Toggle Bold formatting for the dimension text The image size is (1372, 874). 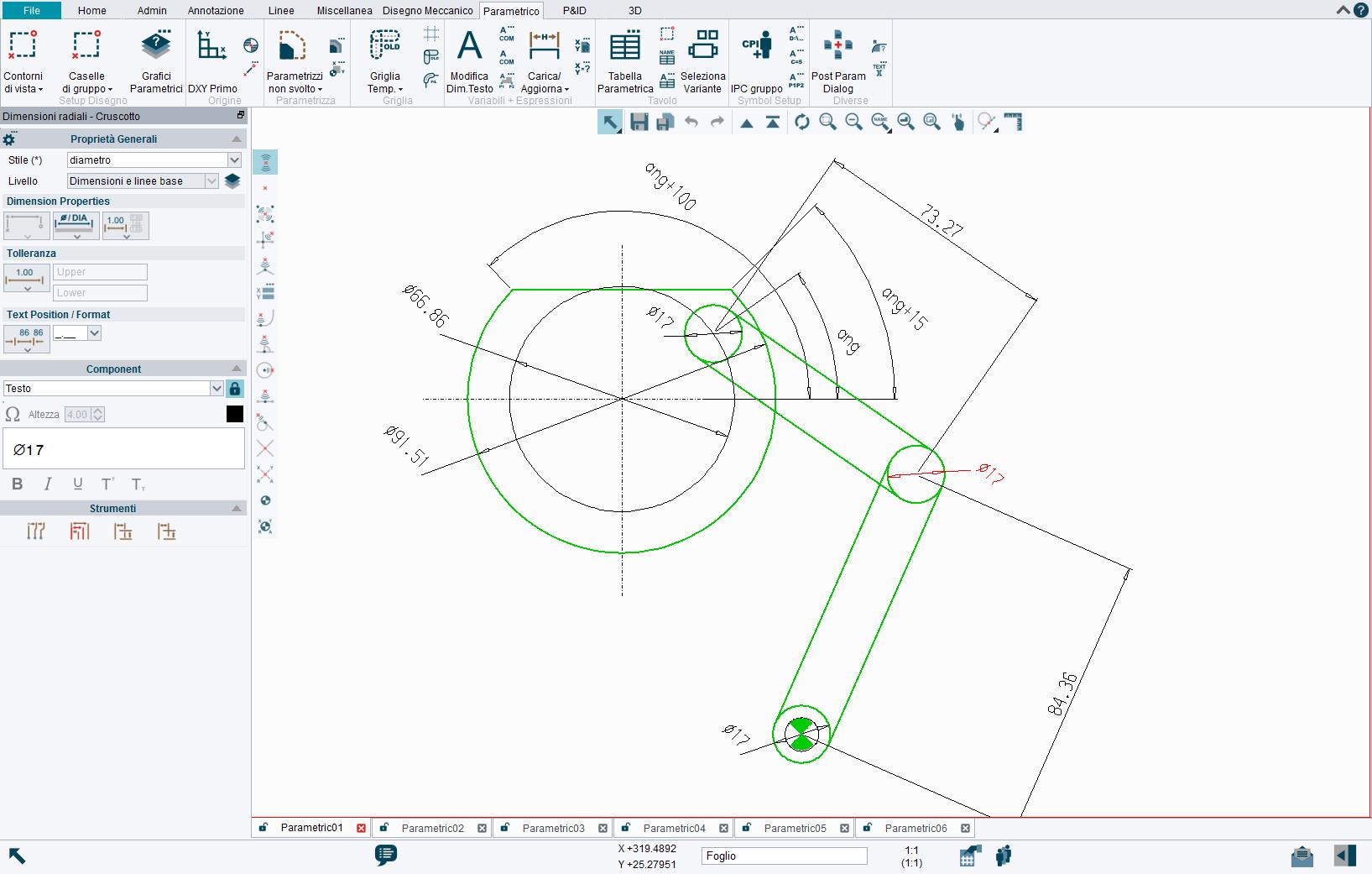click(x=18, y=484)
